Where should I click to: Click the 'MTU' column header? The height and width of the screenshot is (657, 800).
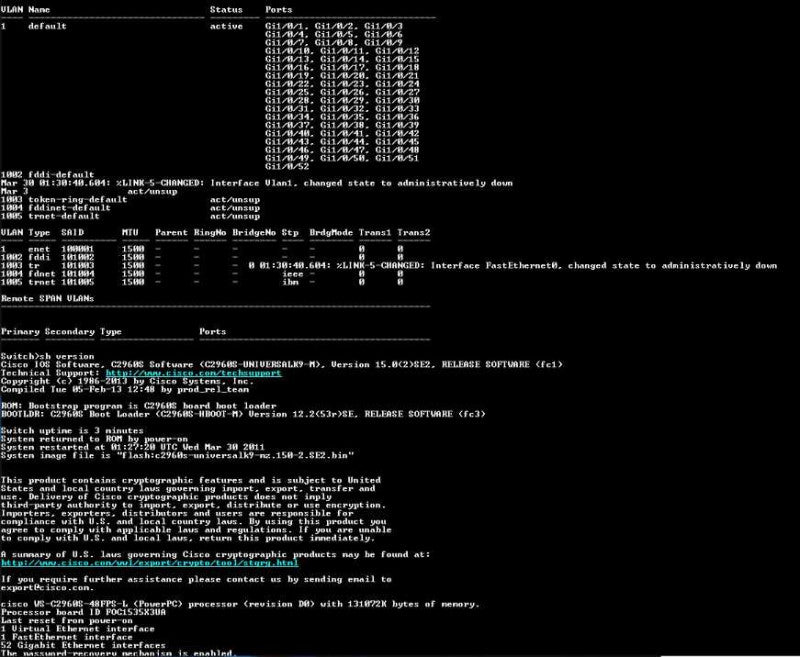point(130,233)
